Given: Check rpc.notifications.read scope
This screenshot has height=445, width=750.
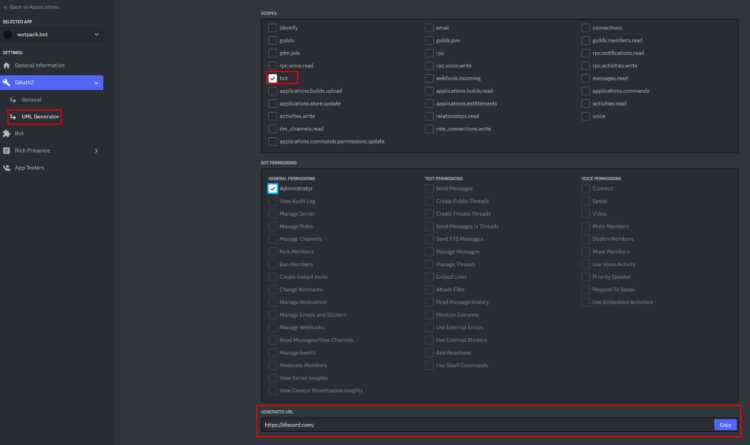Looking at the screenshot, I should coord(585,53).
